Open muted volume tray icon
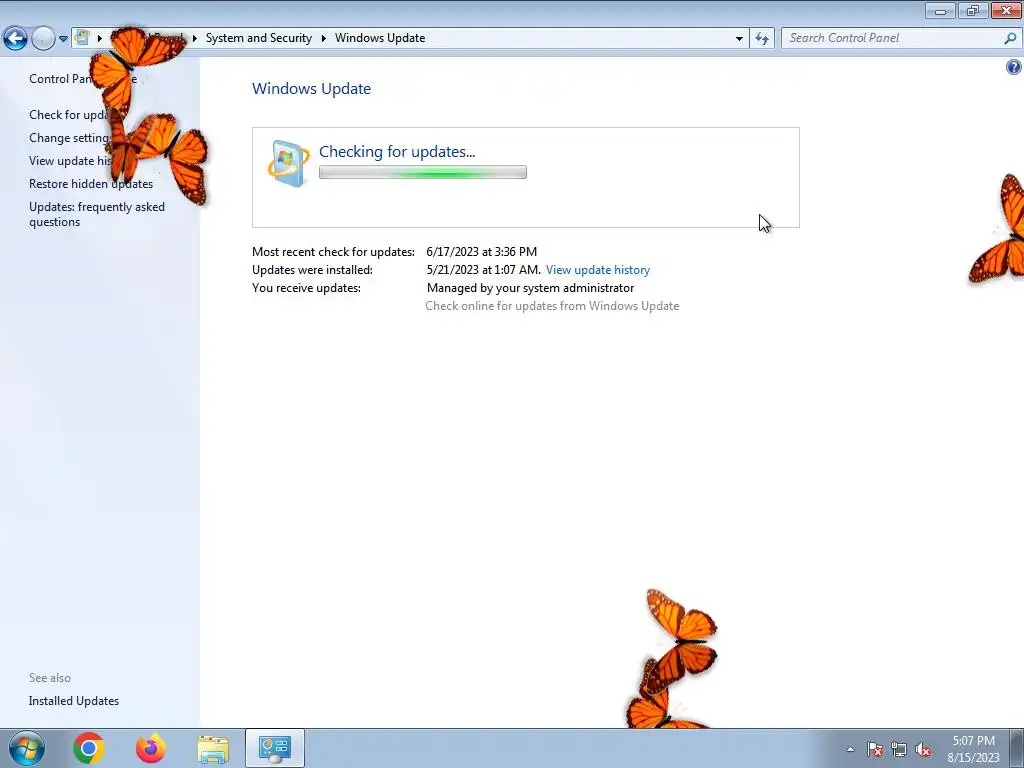 pos(923,749)
